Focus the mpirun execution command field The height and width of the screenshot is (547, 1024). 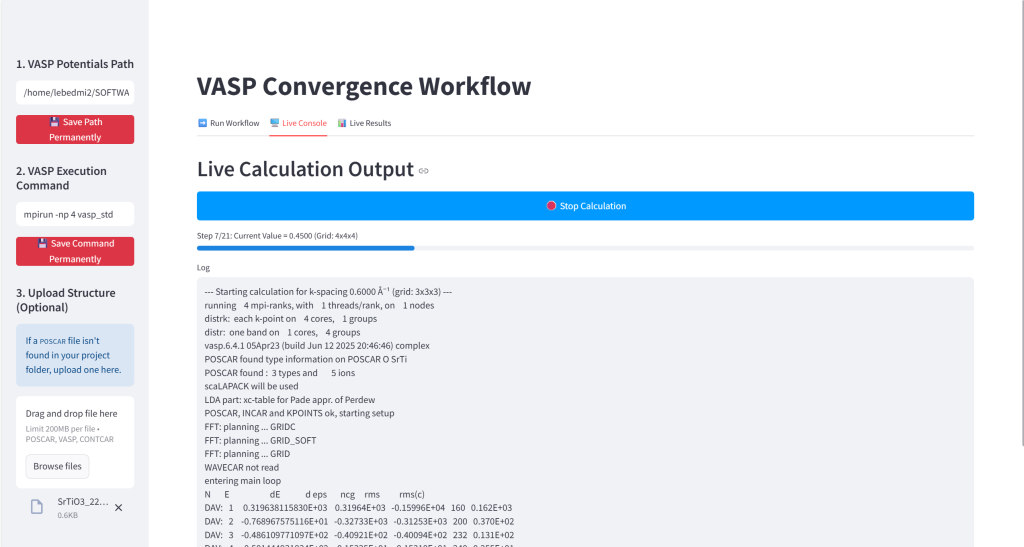click(x=75, y=214)
